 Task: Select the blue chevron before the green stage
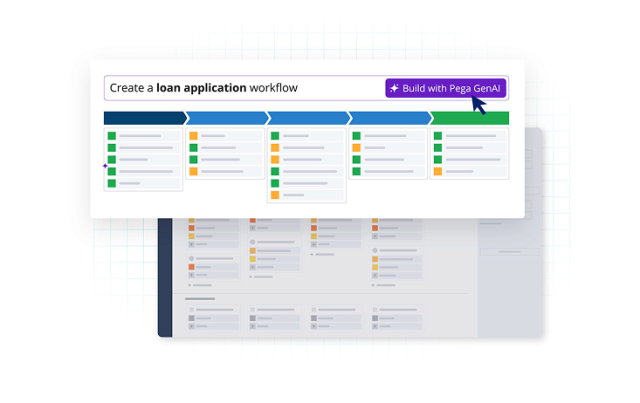[x=391, y=118]
